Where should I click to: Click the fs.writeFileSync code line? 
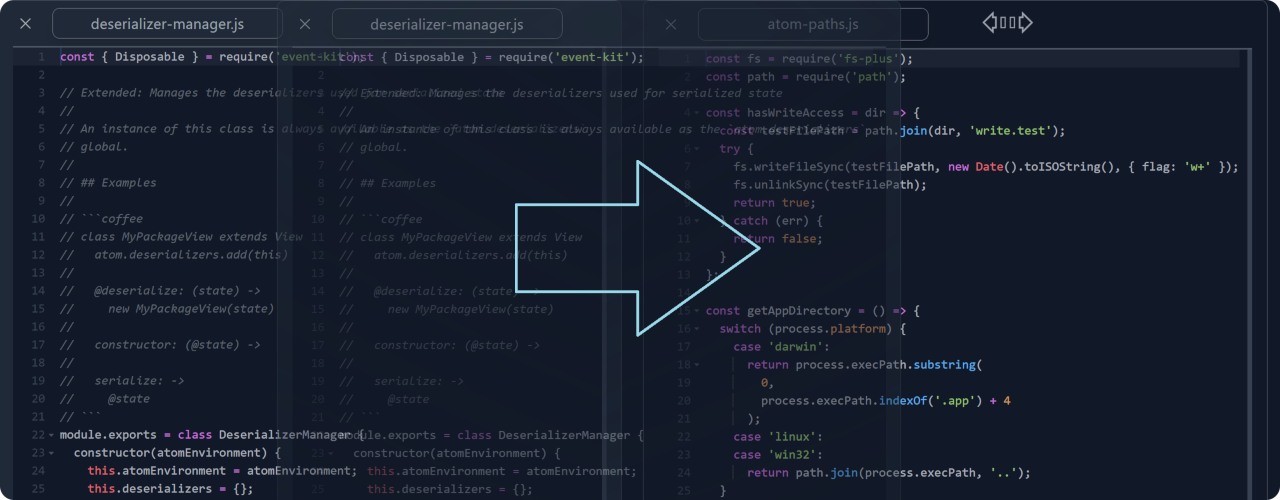point(985,167)
